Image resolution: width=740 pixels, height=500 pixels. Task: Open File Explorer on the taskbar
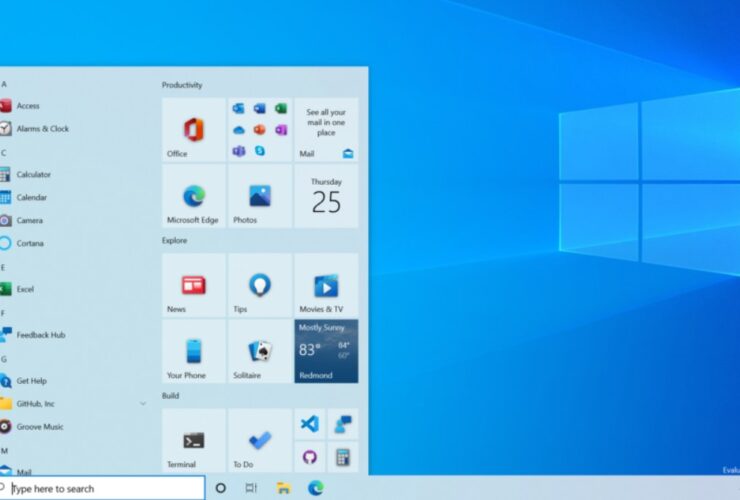pos(283,488)
